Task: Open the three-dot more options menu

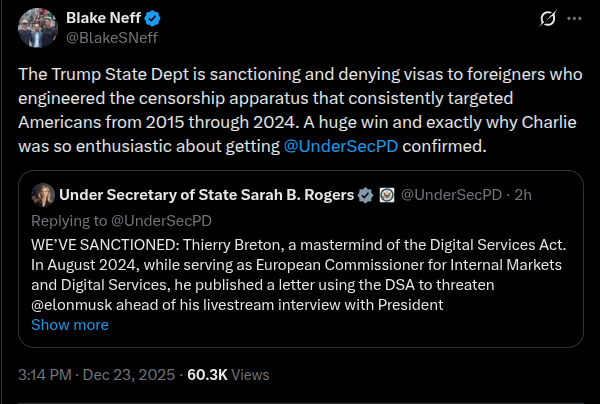Action: [574, 19]
